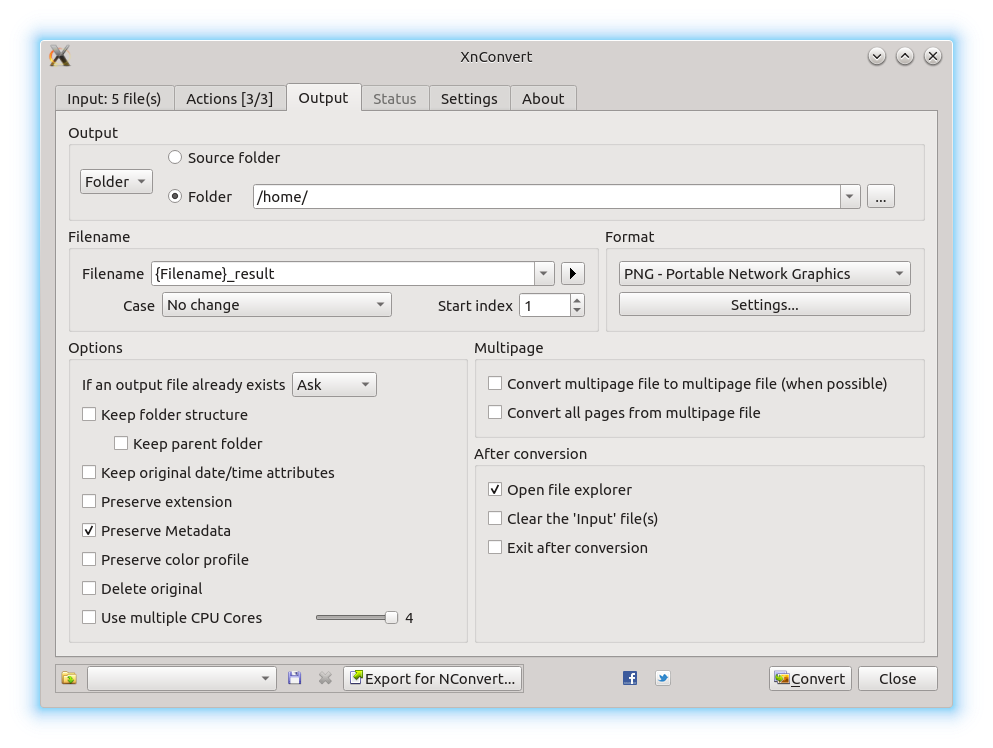Enable Preserve color profile
Viewport: 993px width, 748px height.
(x=89, y=559)
